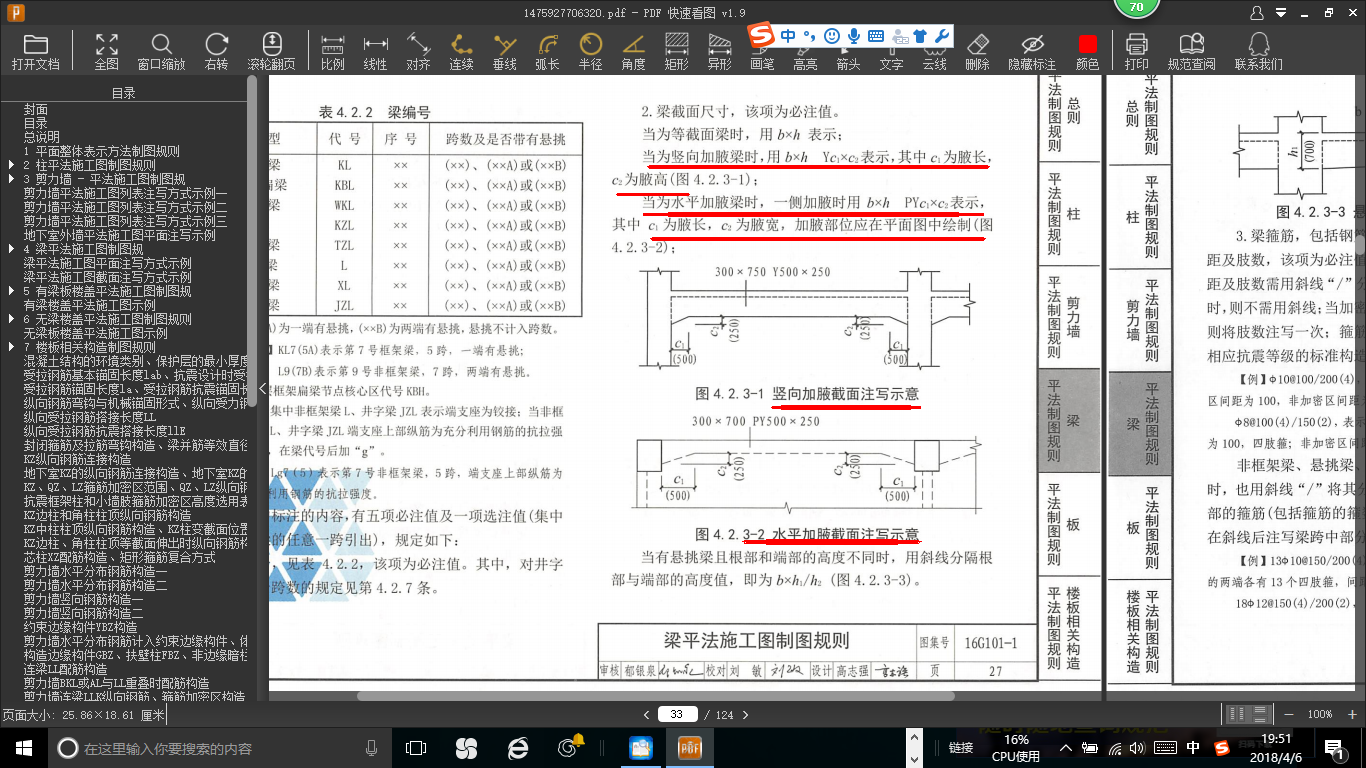
Task: Open outline entry 芯柱XZ配筋构造、矩形箍筋复合方式
Action: tap(120, 557)
